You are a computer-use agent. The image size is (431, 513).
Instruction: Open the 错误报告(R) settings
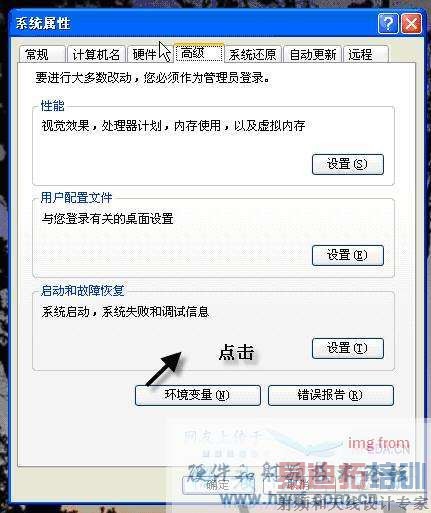point(331,395)
